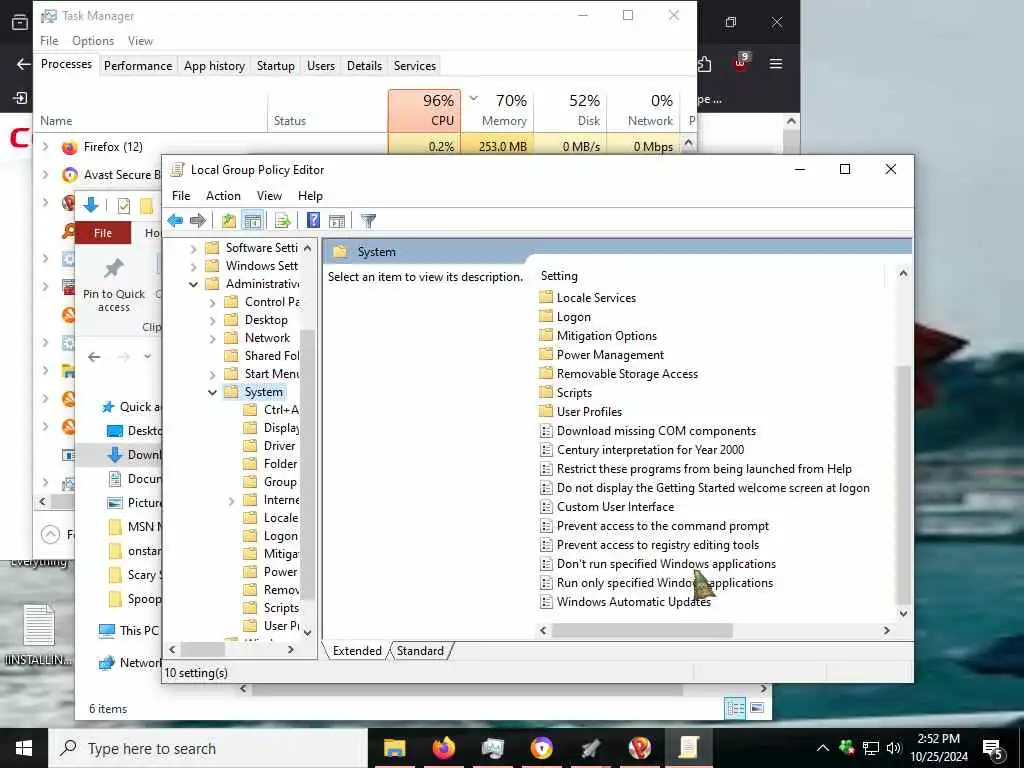1024x768 pixels.
Task: Open the Services tab in Task Manager
Action: pyautogui.click(x=415, y=66)
